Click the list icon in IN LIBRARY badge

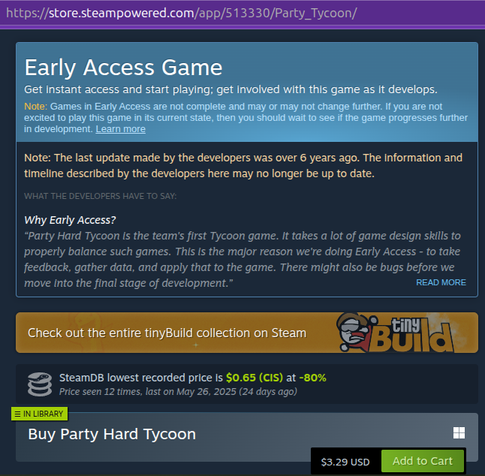point(18,414)
